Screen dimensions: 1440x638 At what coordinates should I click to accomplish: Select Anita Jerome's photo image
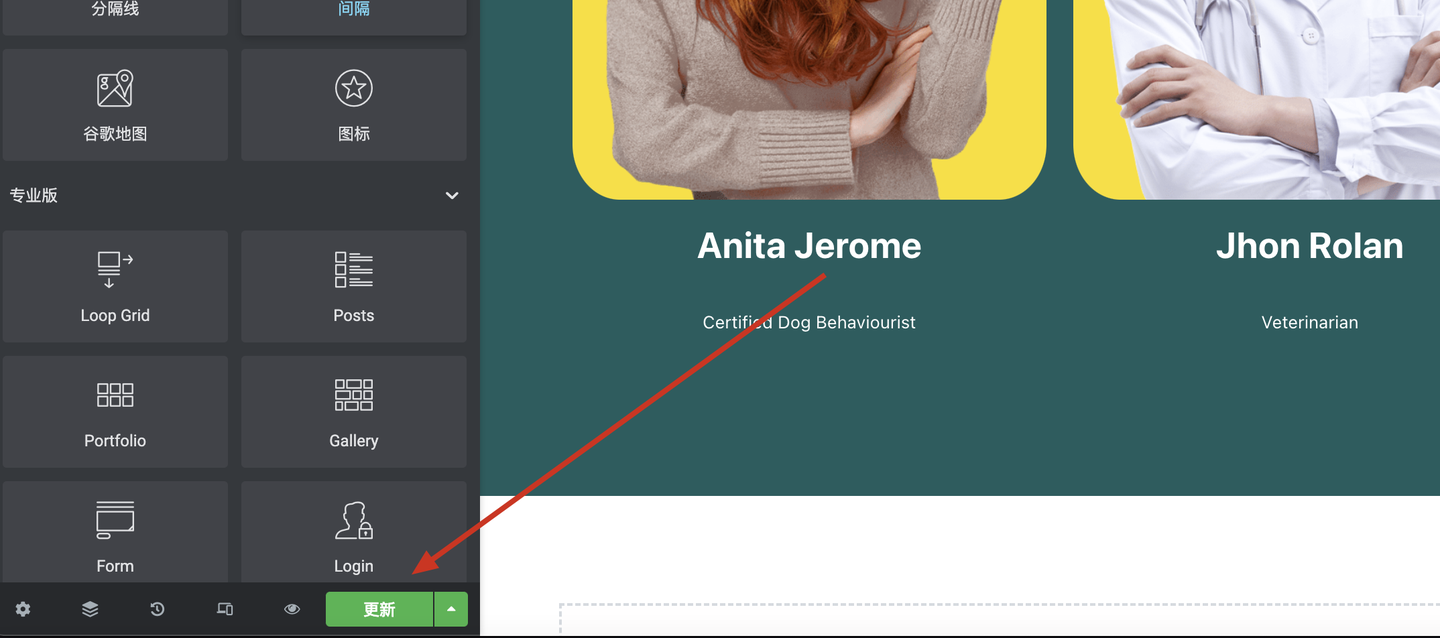click(x=809, y=99)
